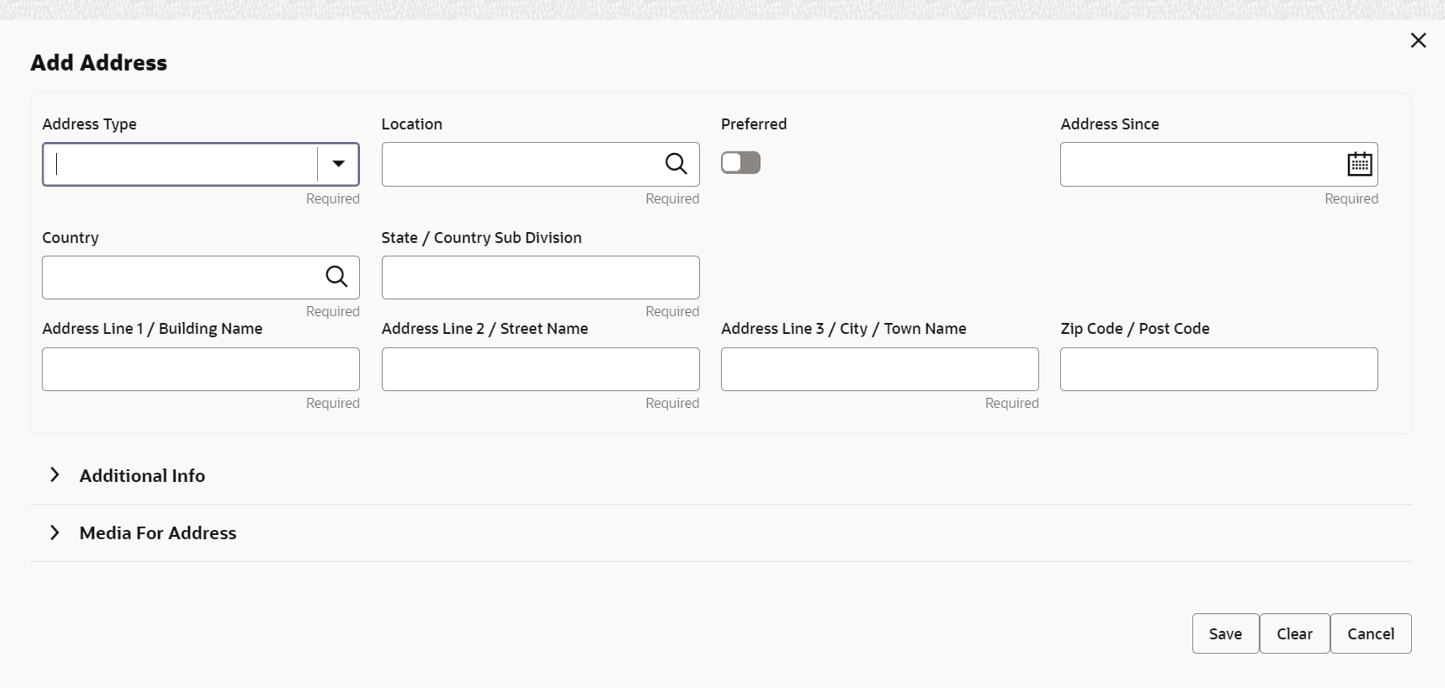The height and width of the screenshot is (688, 1445).
Task: Open the Address Since calendar picker
Action: point(1359,164)
